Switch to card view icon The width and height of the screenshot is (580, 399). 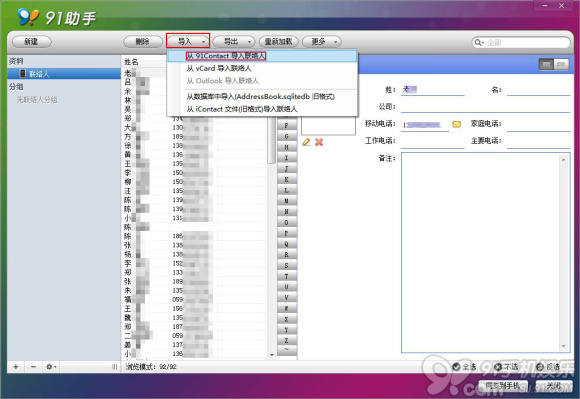[546, 65]
